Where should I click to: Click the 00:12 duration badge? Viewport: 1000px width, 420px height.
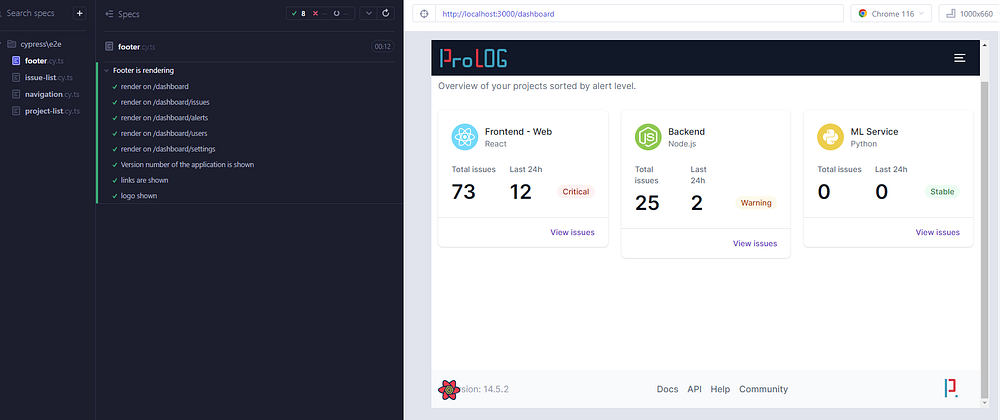click(x=382, y=47)
